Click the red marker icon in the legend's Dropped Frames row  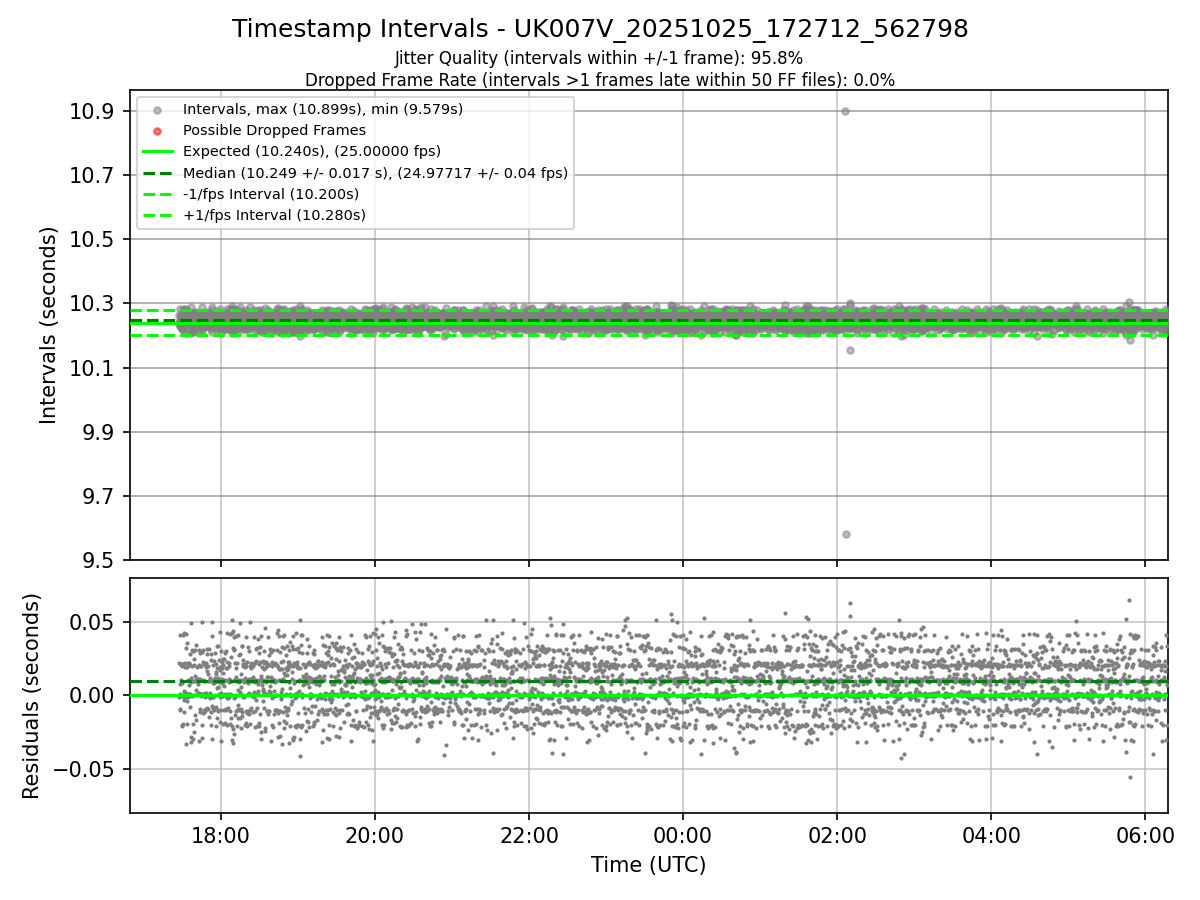pos(156,130)
